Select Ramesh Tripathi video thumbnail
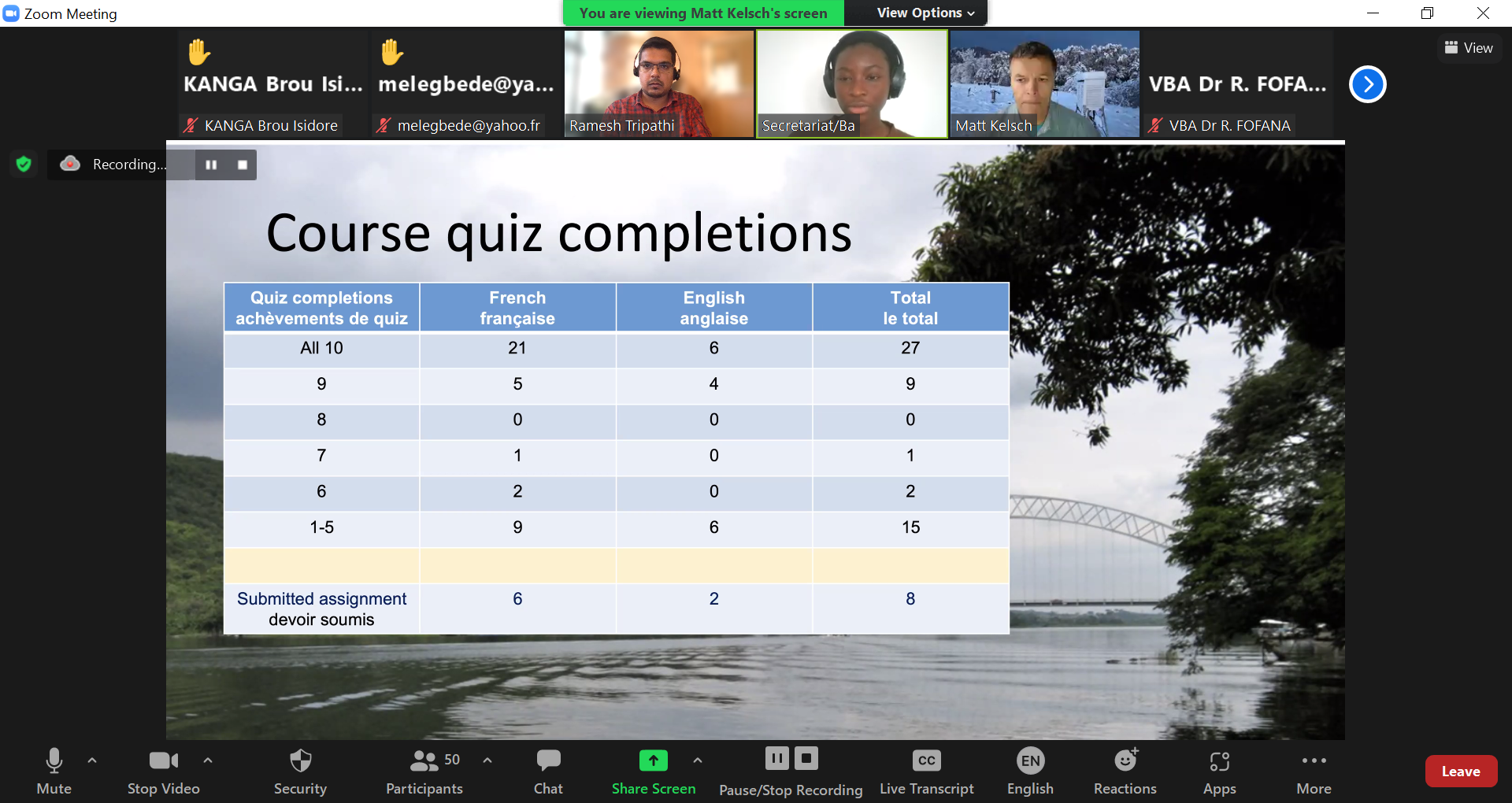 (x=659, y=84)
